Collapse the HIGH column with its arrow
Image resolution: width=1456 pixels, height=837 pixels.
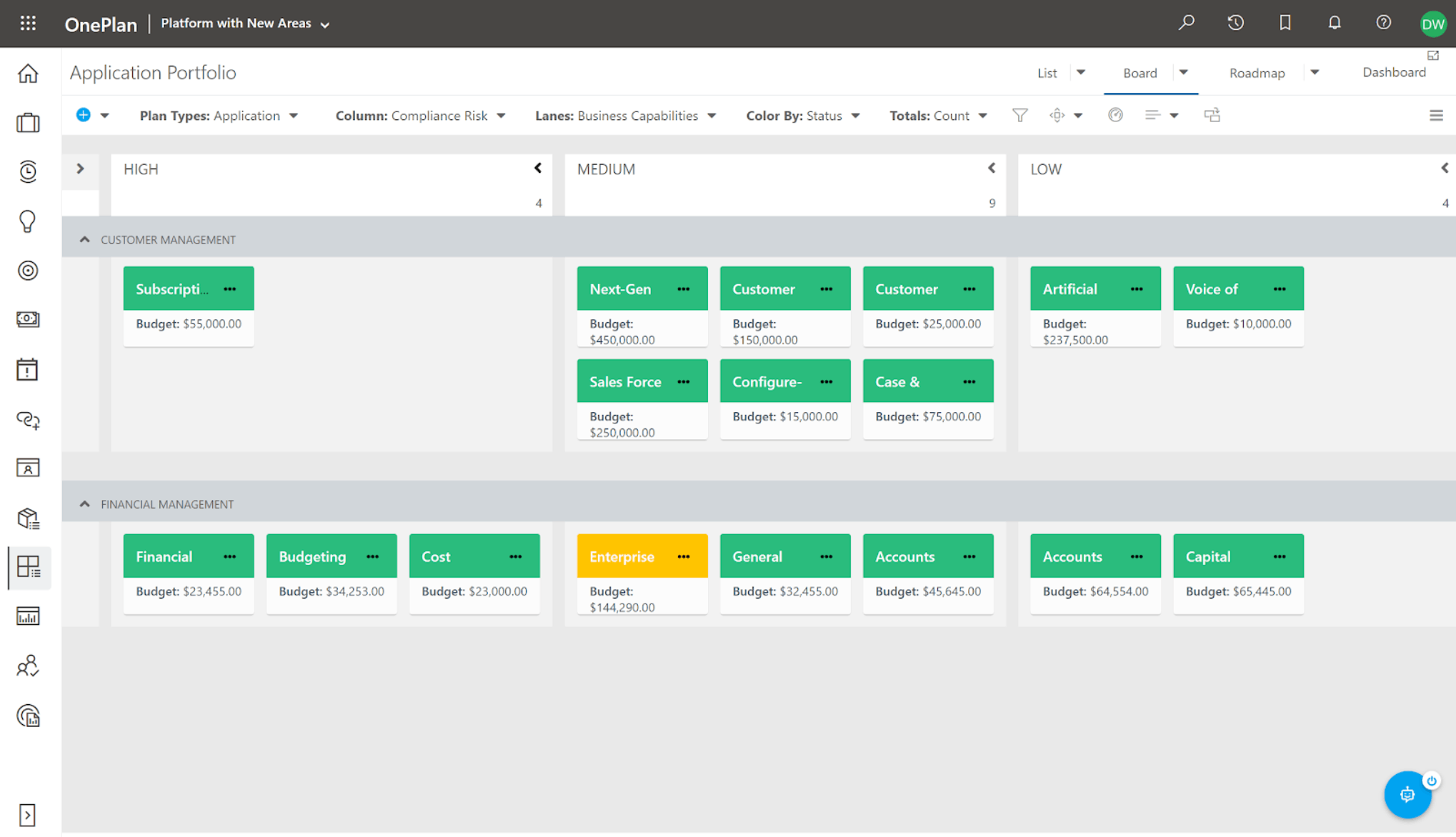click(x=538, y=169)
